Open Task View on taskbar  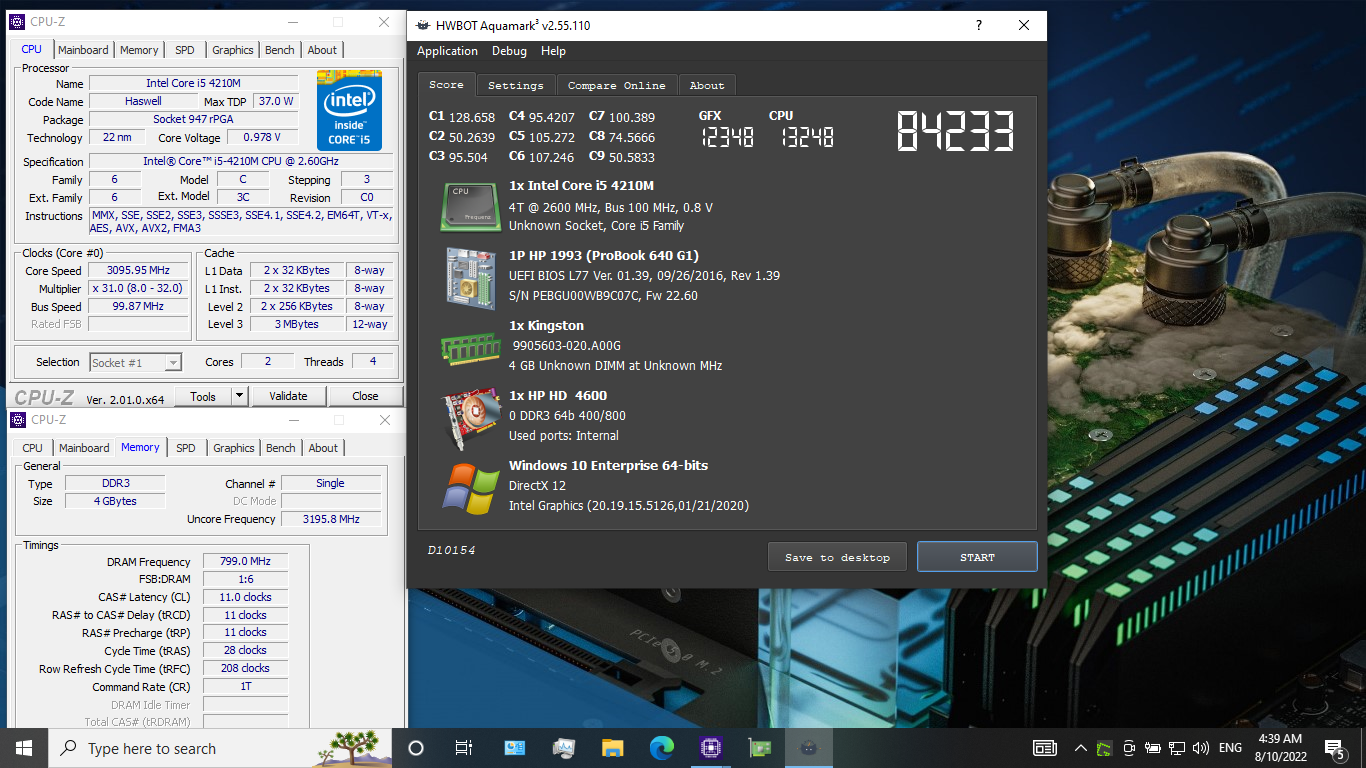click(464, 748)
